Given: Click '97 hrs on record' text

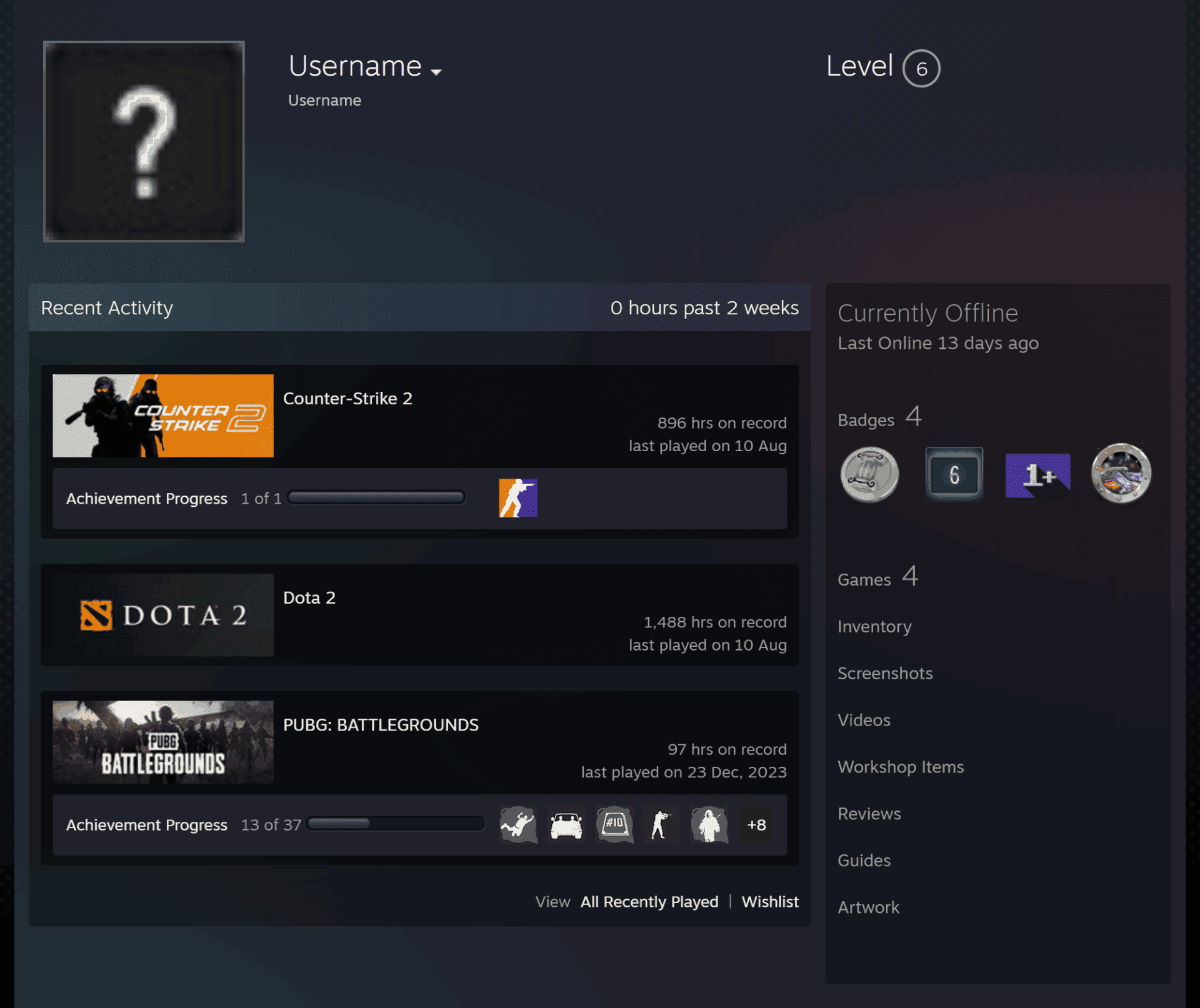Looking at the screenshot, I should [727, 749].
